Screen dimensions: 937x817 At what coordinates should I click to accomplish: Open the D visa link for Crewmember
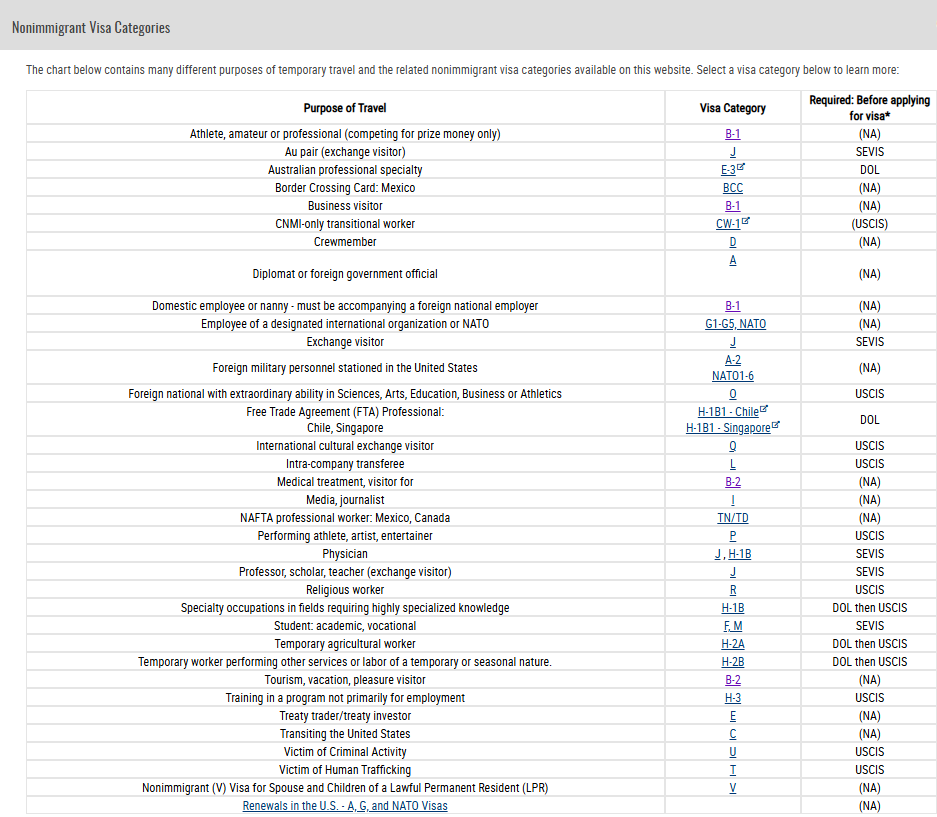tap(733, 242)
